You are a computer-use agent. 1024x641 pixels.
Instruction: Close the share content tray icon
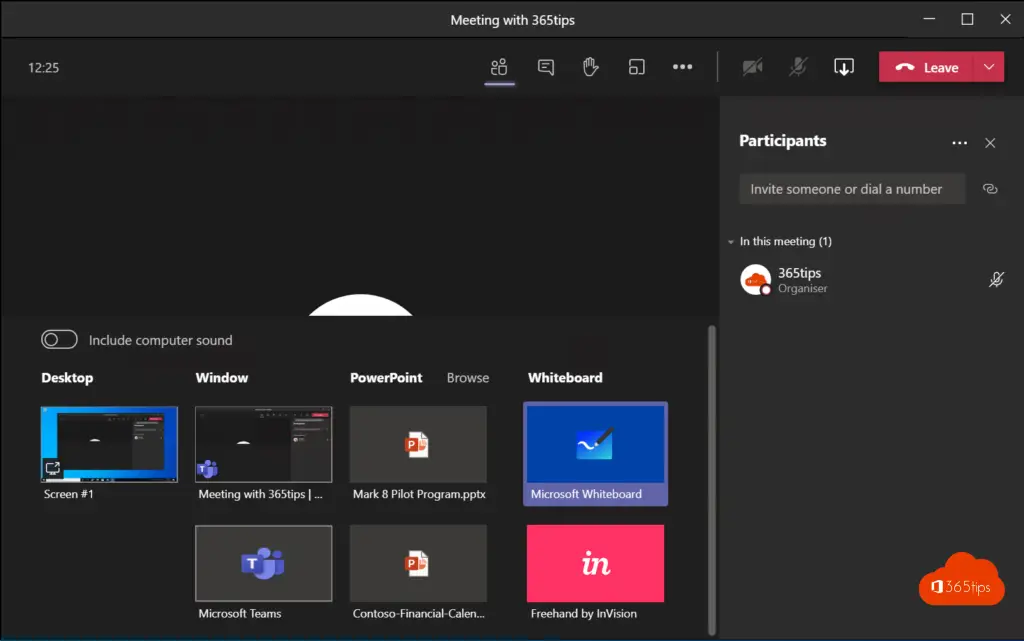point(844,67)
